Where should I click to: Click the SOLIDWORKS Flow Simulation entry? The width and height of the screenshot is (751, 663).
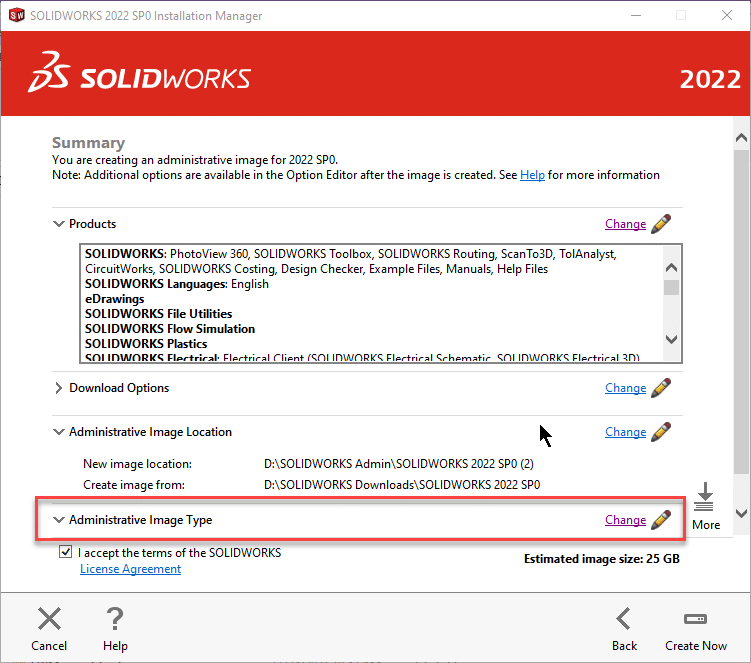click(x=170, y=329)
